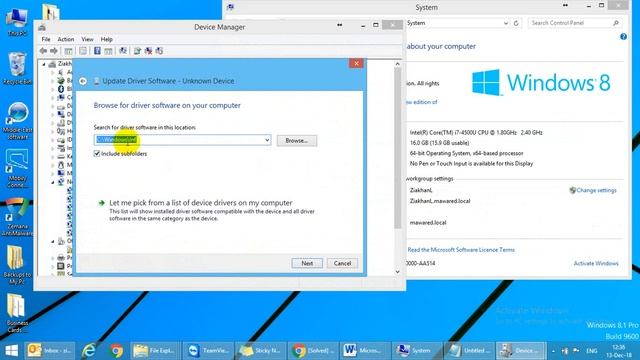
Task: Select the Recycle Bin desktop icon
Action: (x=17, y=68)
